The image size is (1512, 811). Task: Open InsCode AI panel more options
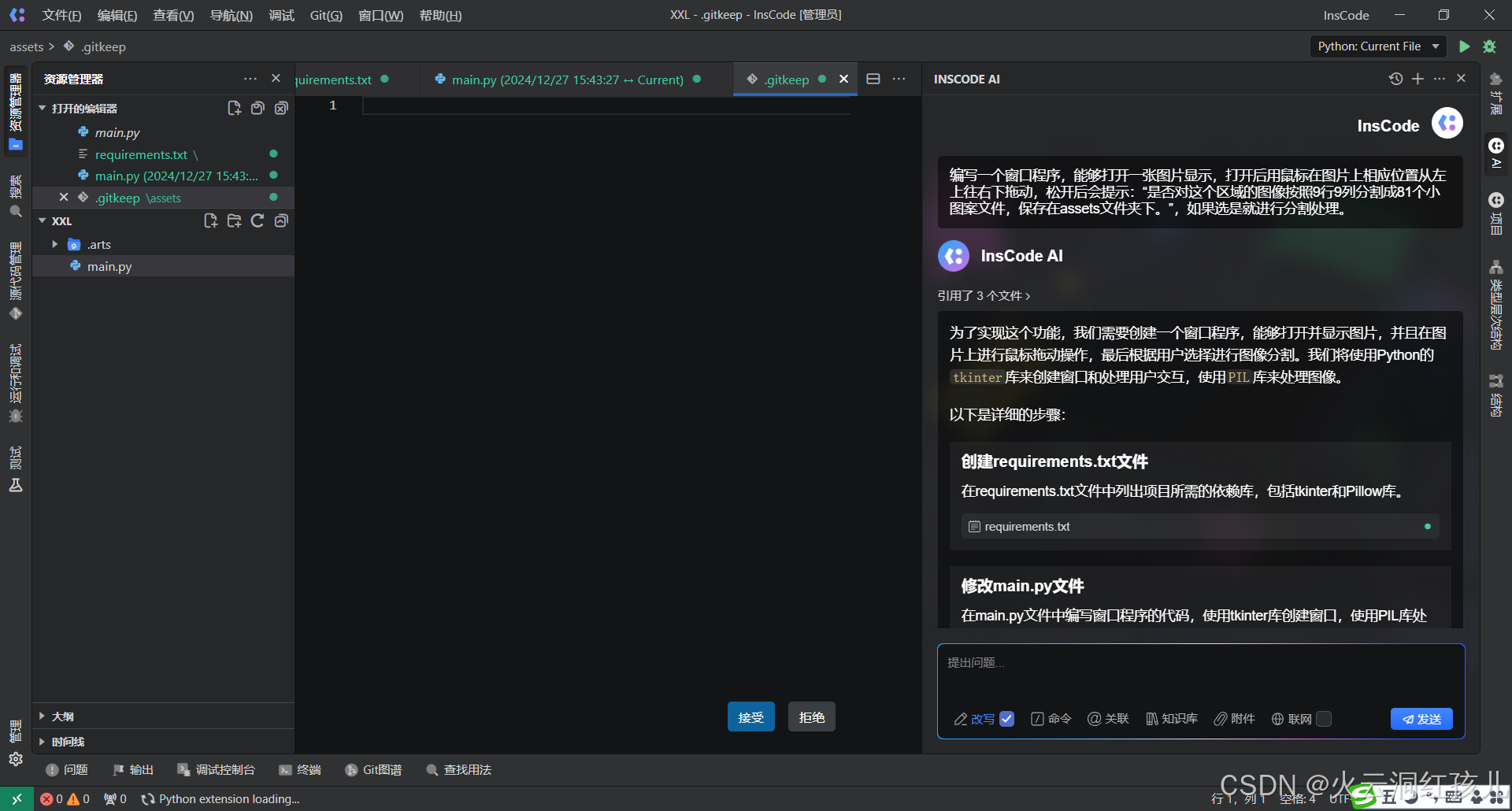coord(1440,79)
